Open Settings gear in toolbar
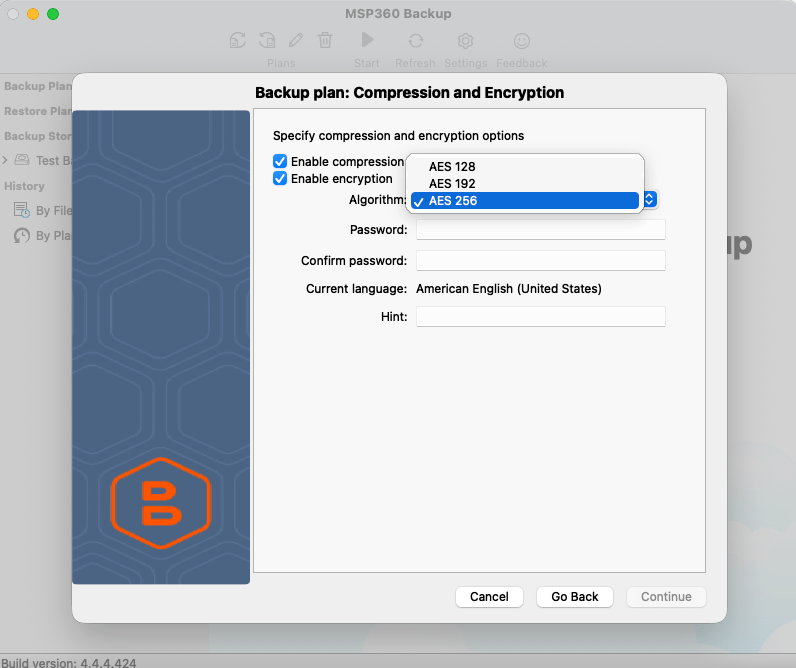 tap(465, 40)
